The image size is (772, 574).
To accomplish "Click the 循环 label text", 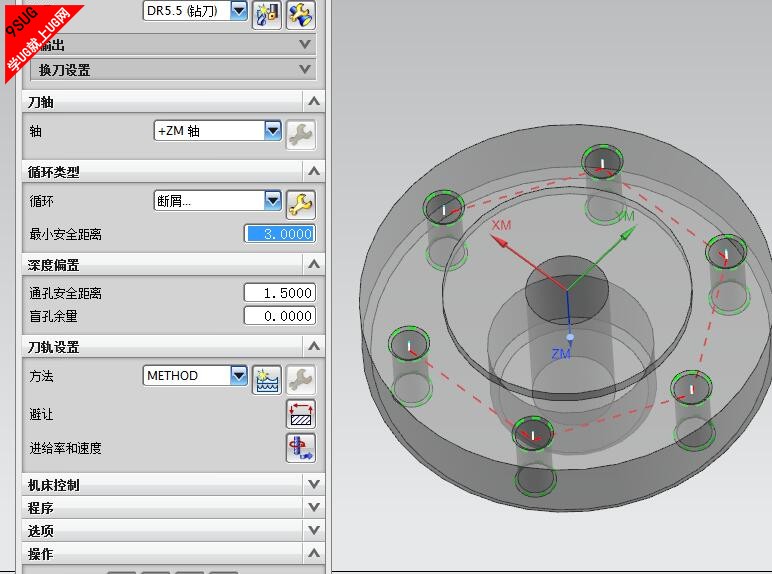I will click(x=41, y=201).
